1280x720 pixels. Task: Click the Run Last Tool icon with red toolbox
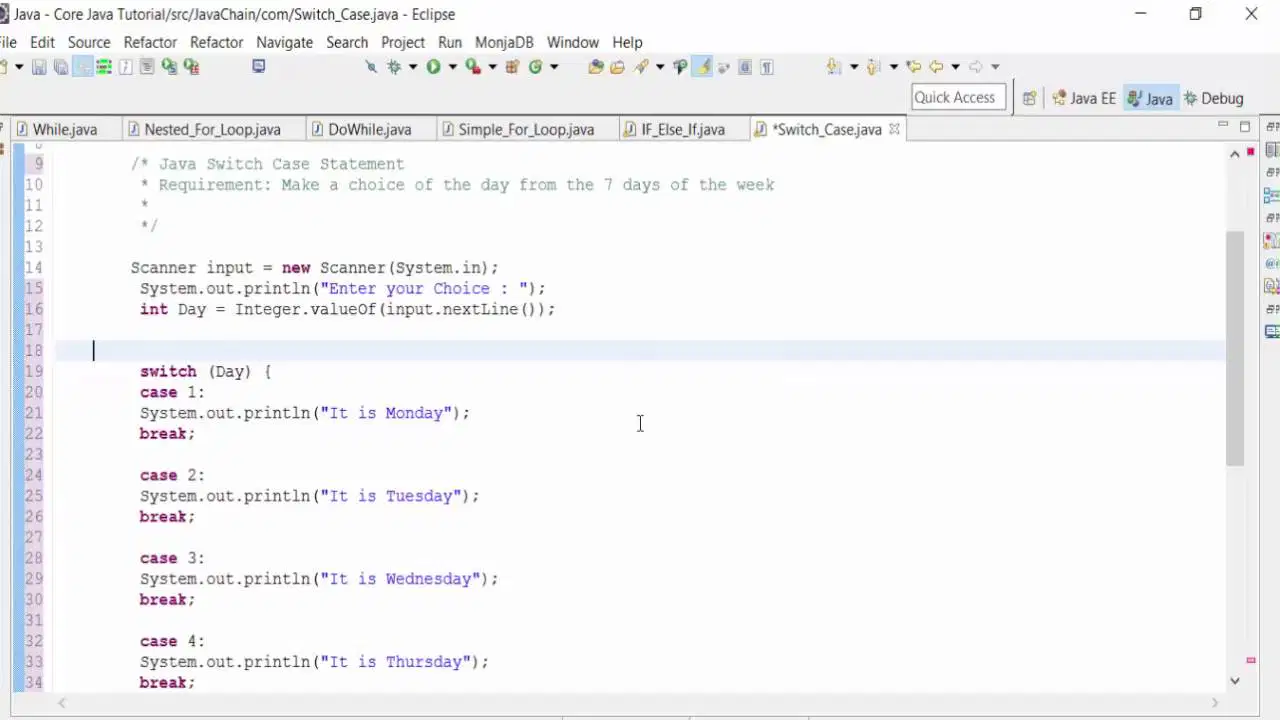click(x=473, y=67)
